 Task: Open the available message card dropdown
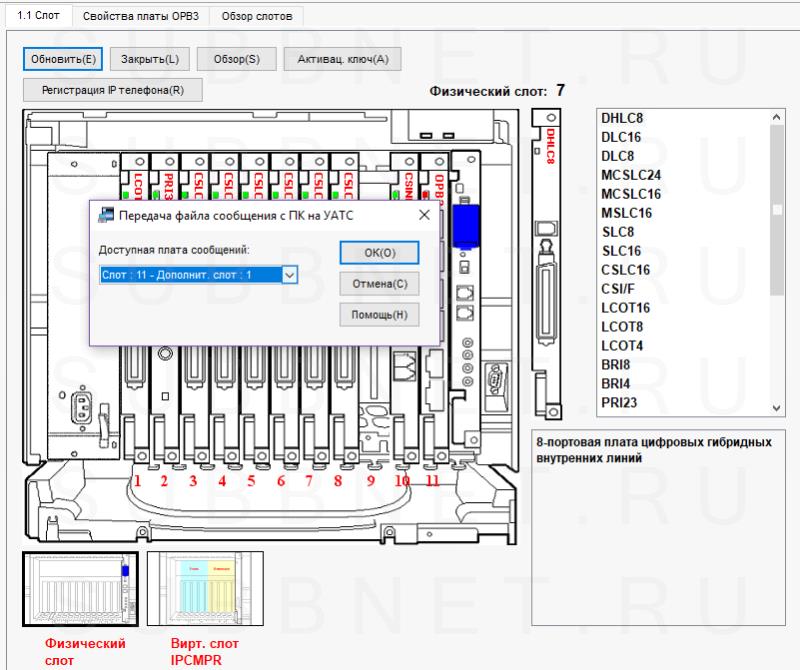[x=289, y=274]
